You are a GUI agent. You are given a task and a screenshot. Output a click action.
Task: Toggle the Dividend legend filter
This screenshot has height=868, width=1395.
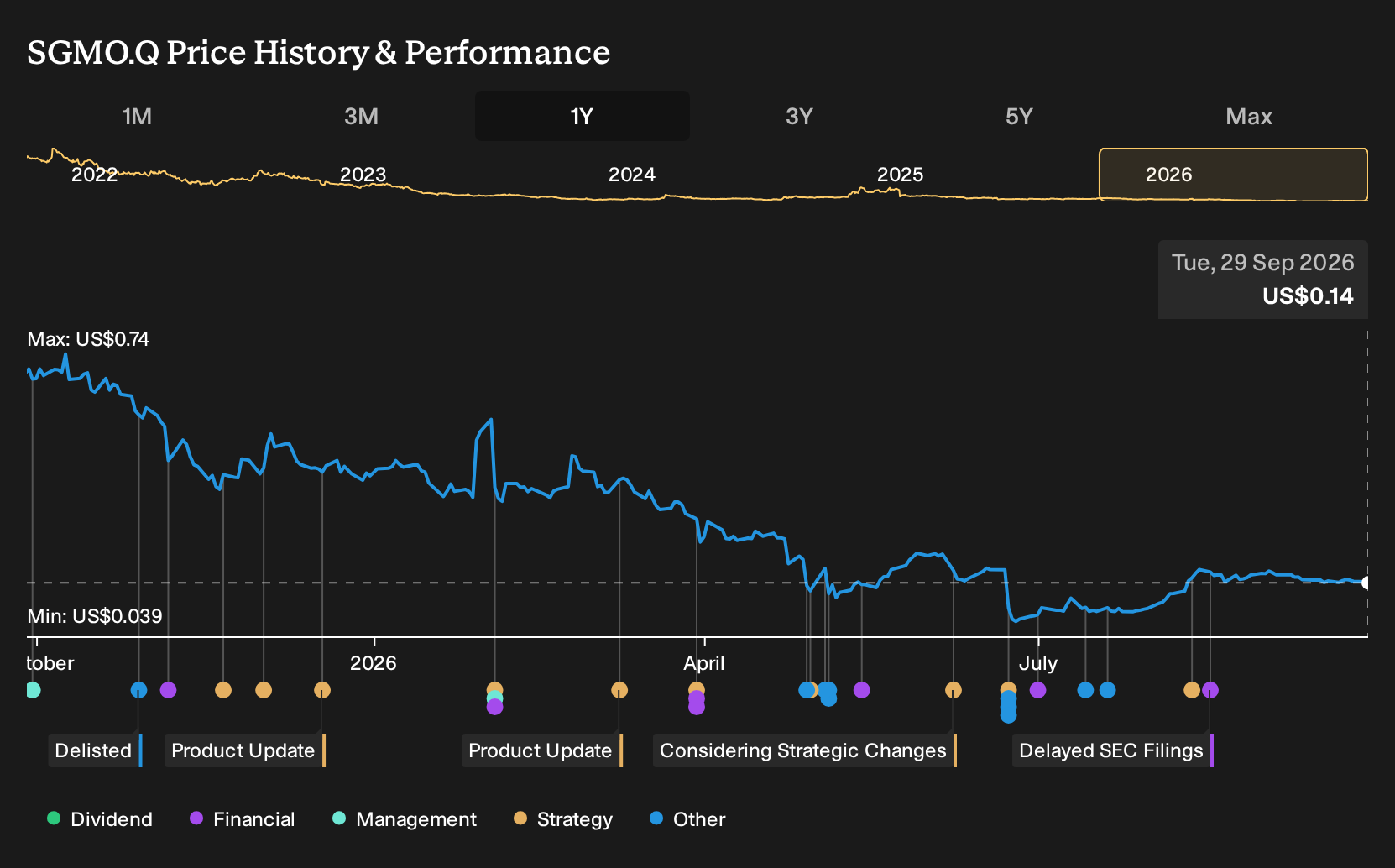pos(100,819)
